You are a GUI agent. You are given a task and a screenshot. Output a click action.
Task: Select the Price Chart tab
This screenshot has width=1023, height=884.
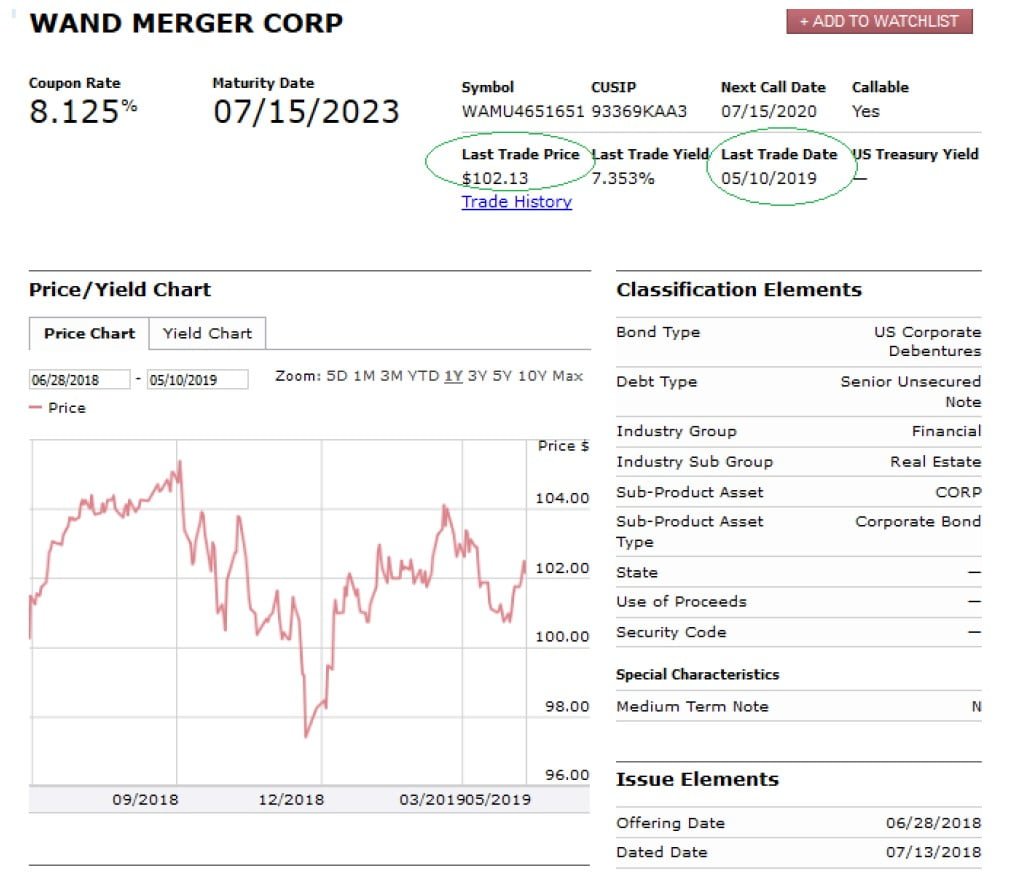(89, 334)
